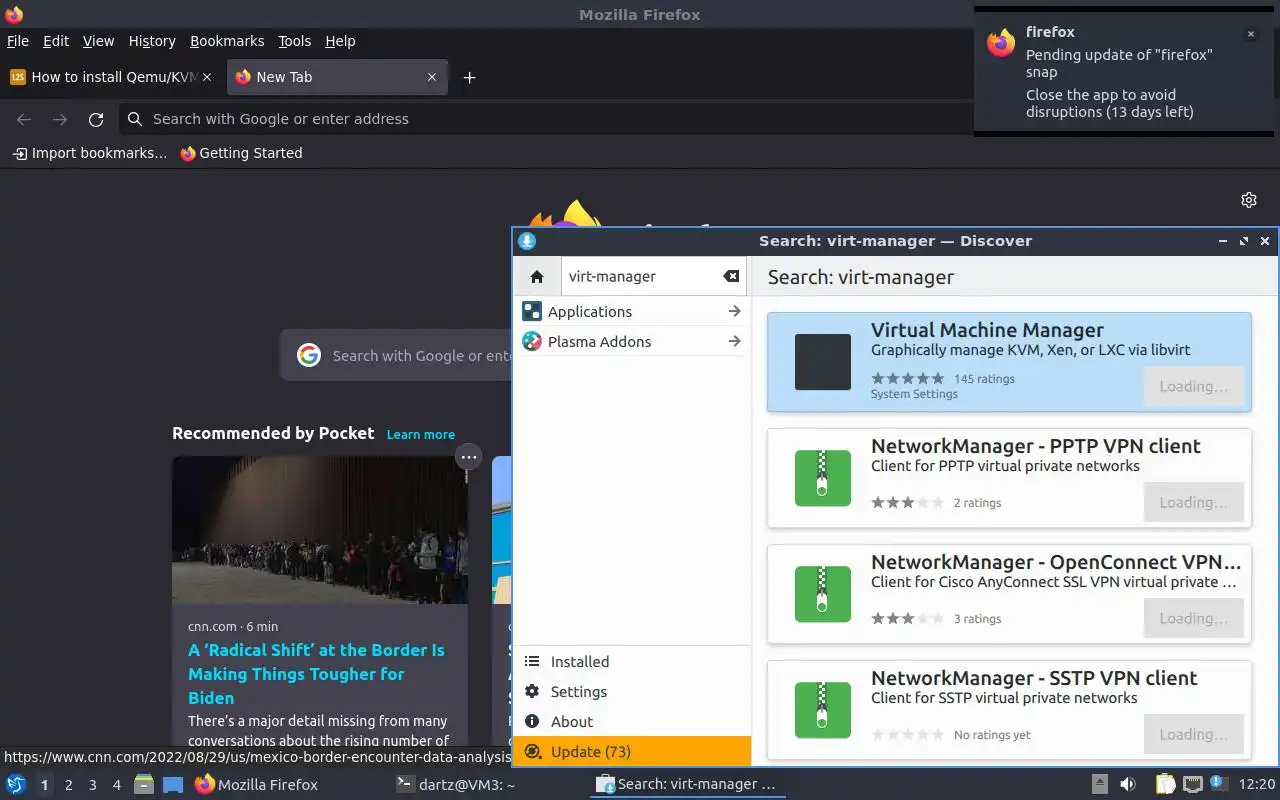Image resolution: width=1280 pixels, height=800 pixels.
Task: Click the Learn more link by Pocket
Action: [x=421, y=435]
